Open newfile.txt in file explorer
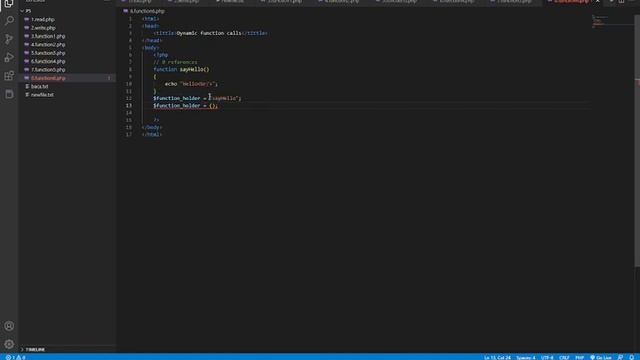The height and width of the screenshot is (360, 640). pos(42,95)
